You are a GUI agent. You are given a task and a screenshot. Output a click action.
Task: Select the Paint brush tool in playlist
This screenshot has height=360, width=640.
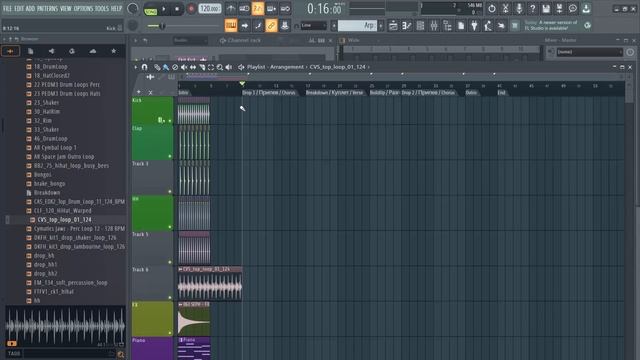(x=166, y=67)
